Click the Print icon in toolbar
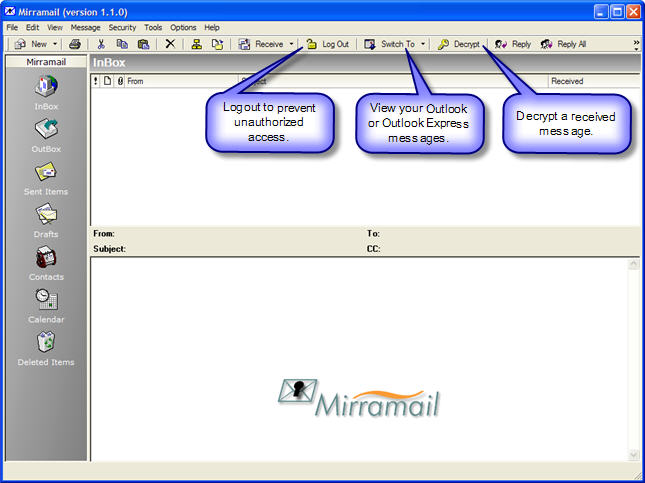The height and width of the screenshot is (483, 645). point(74,44)
